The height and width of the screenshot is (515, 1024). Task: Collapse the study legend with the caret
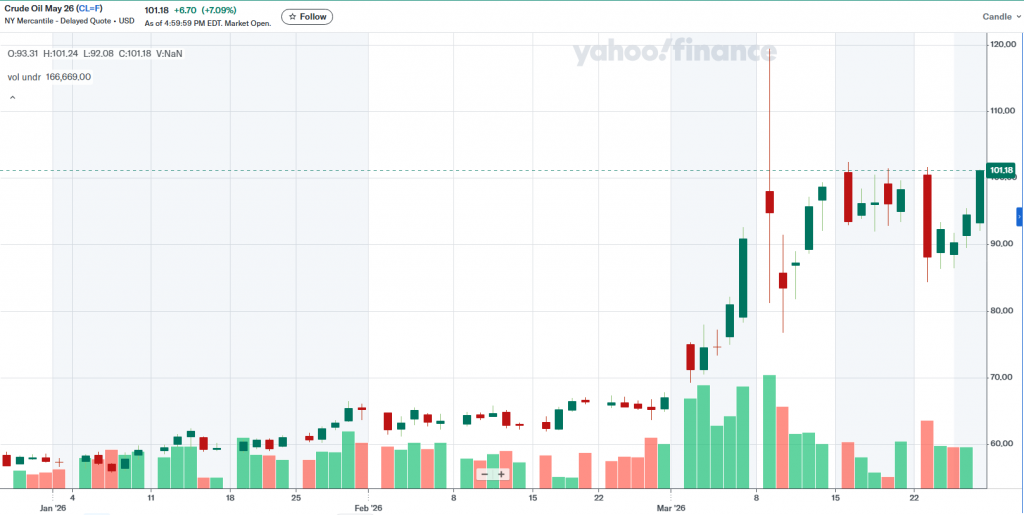(13, 98)
